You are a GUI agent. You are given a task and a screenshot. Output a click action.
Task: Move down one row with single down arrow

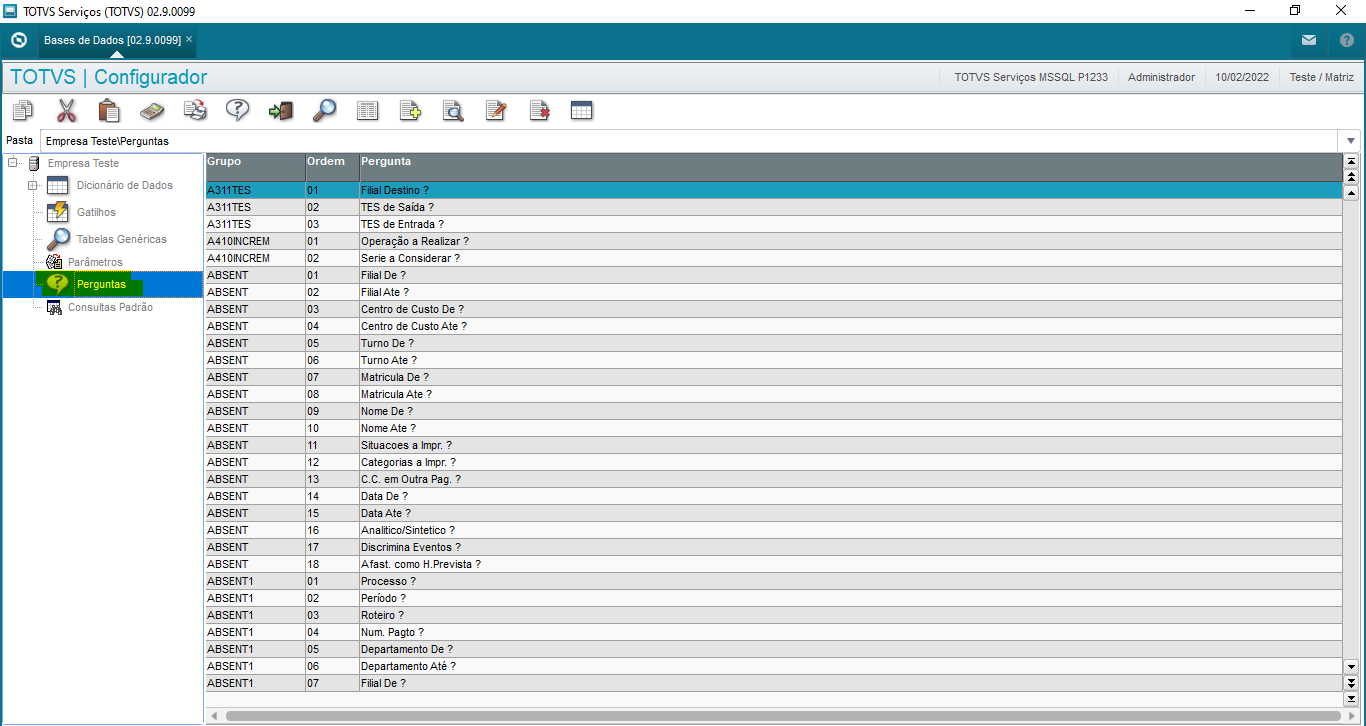[x=1352, y=666]
